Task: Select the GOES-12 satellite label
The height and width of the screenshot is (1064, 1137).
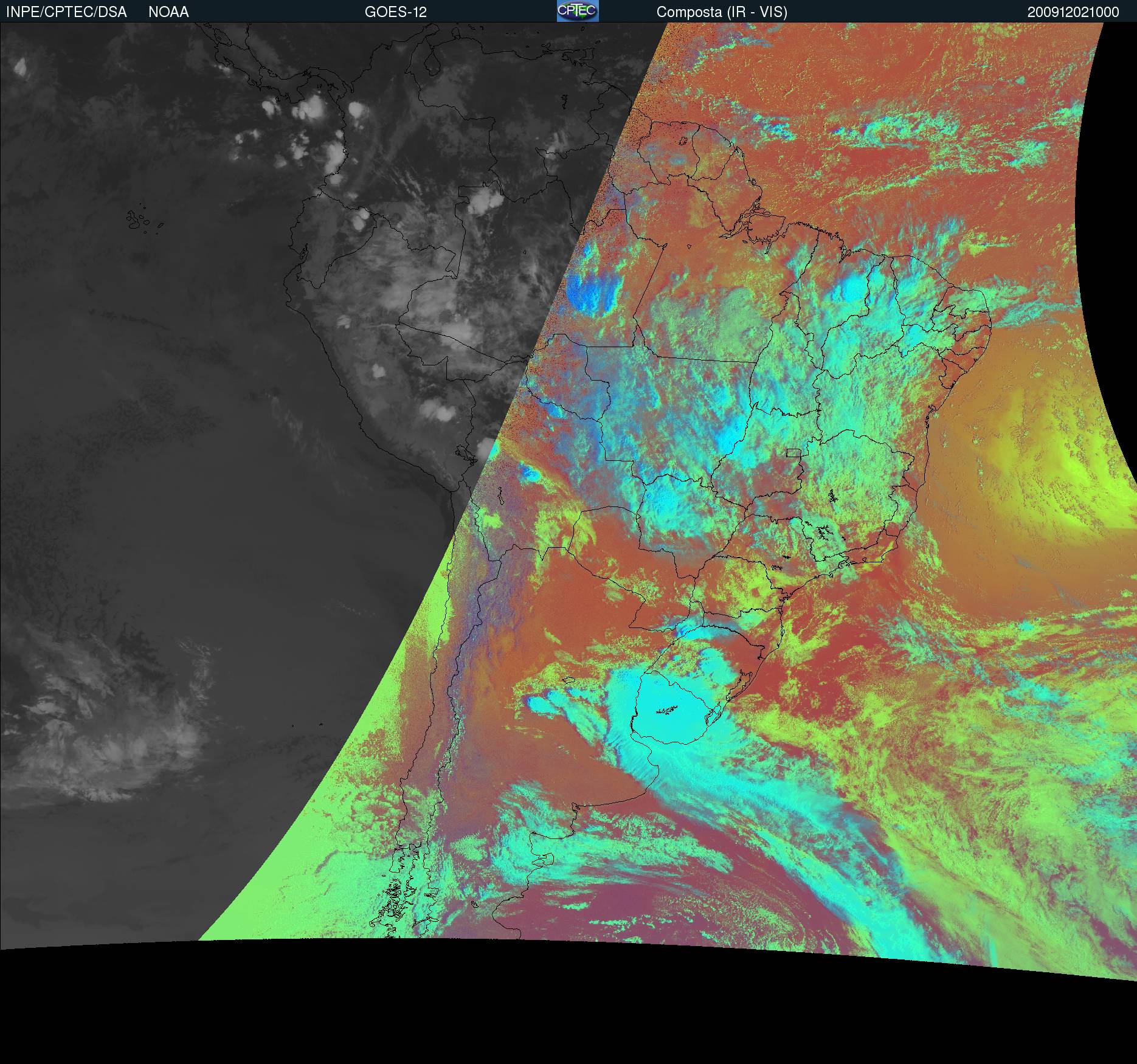Action: [396, 12]
